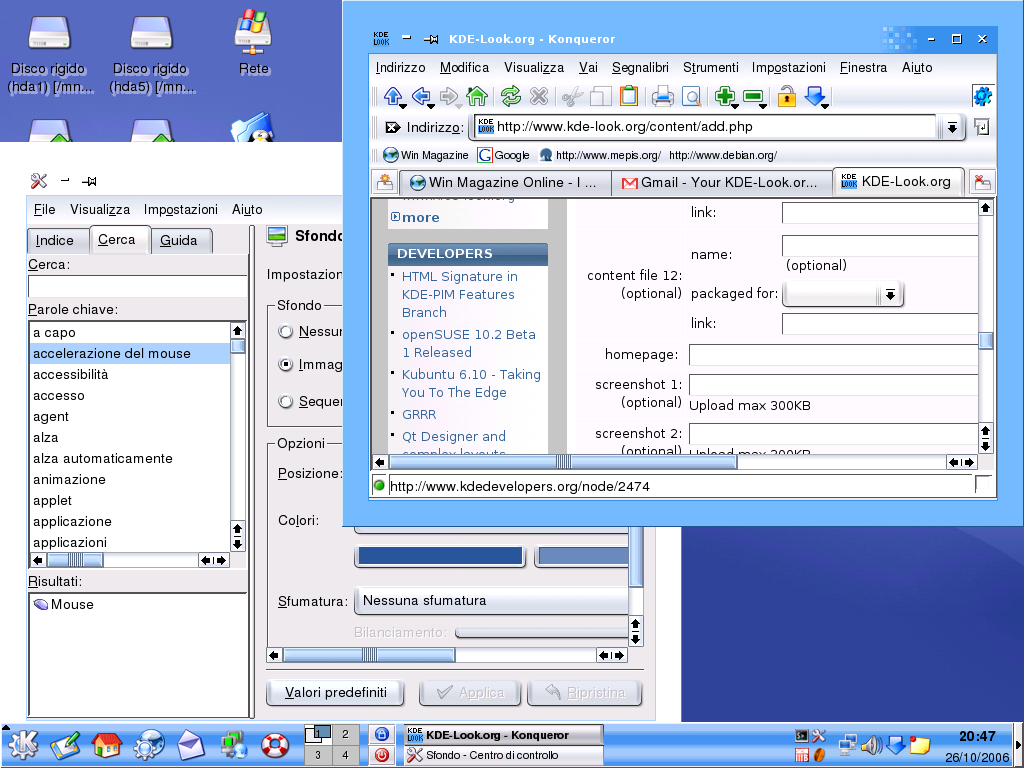This screenshot has height=768, width=1024.
Task: Select the Nessuno background radio button
Action: tap(285, 332)
